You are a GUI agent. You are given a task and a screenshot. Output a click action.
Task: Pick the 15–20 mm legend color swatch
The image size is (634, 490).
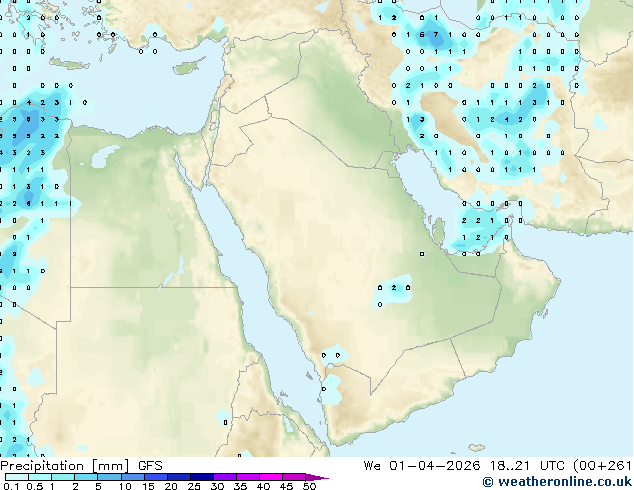point(156,477)
